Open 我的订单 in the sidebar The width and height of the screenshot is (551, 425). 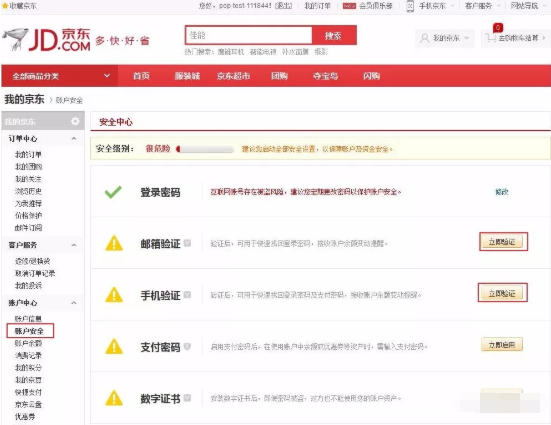click(28, 154)
